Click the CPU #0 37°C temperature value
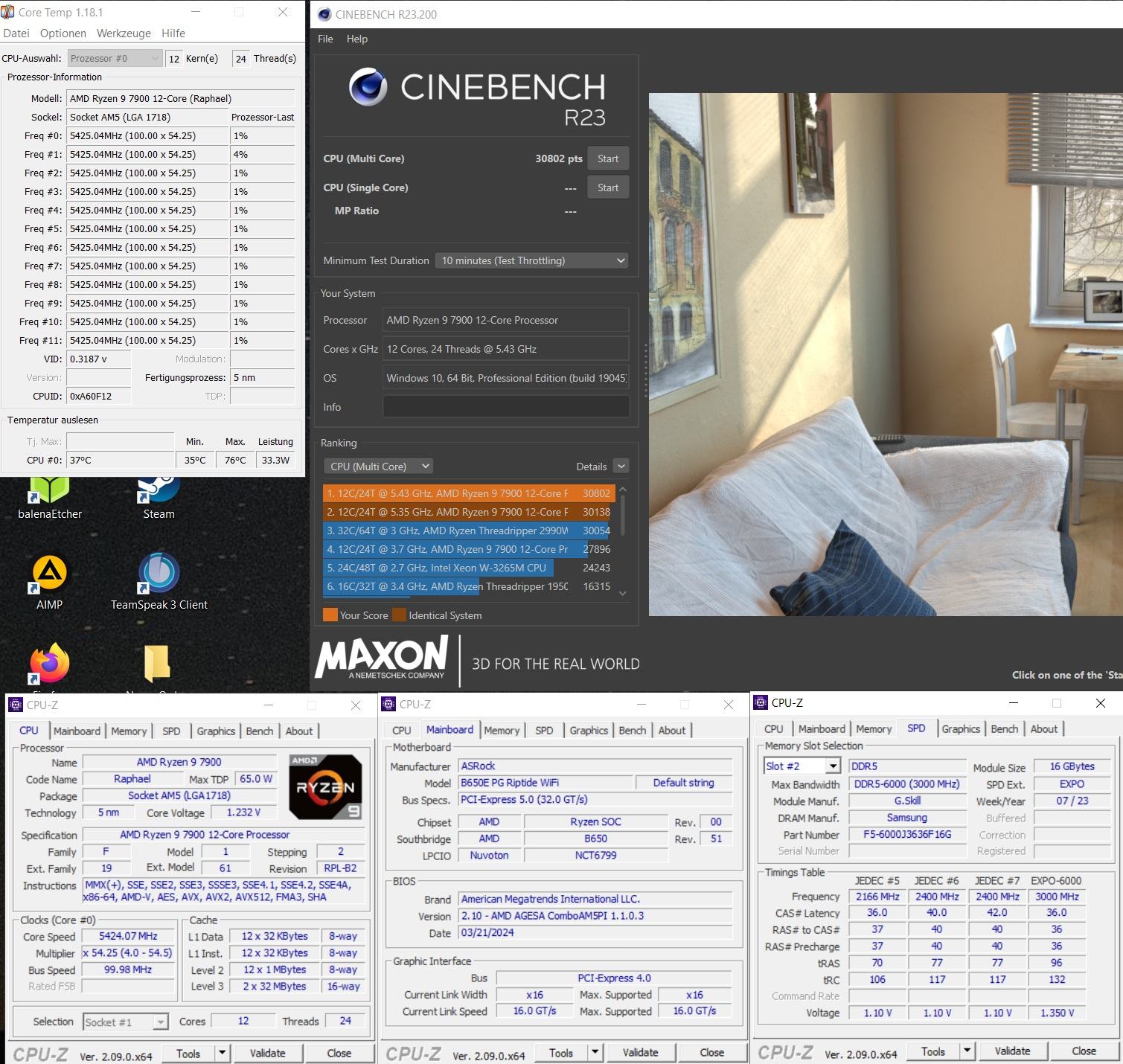 [121, 460]
